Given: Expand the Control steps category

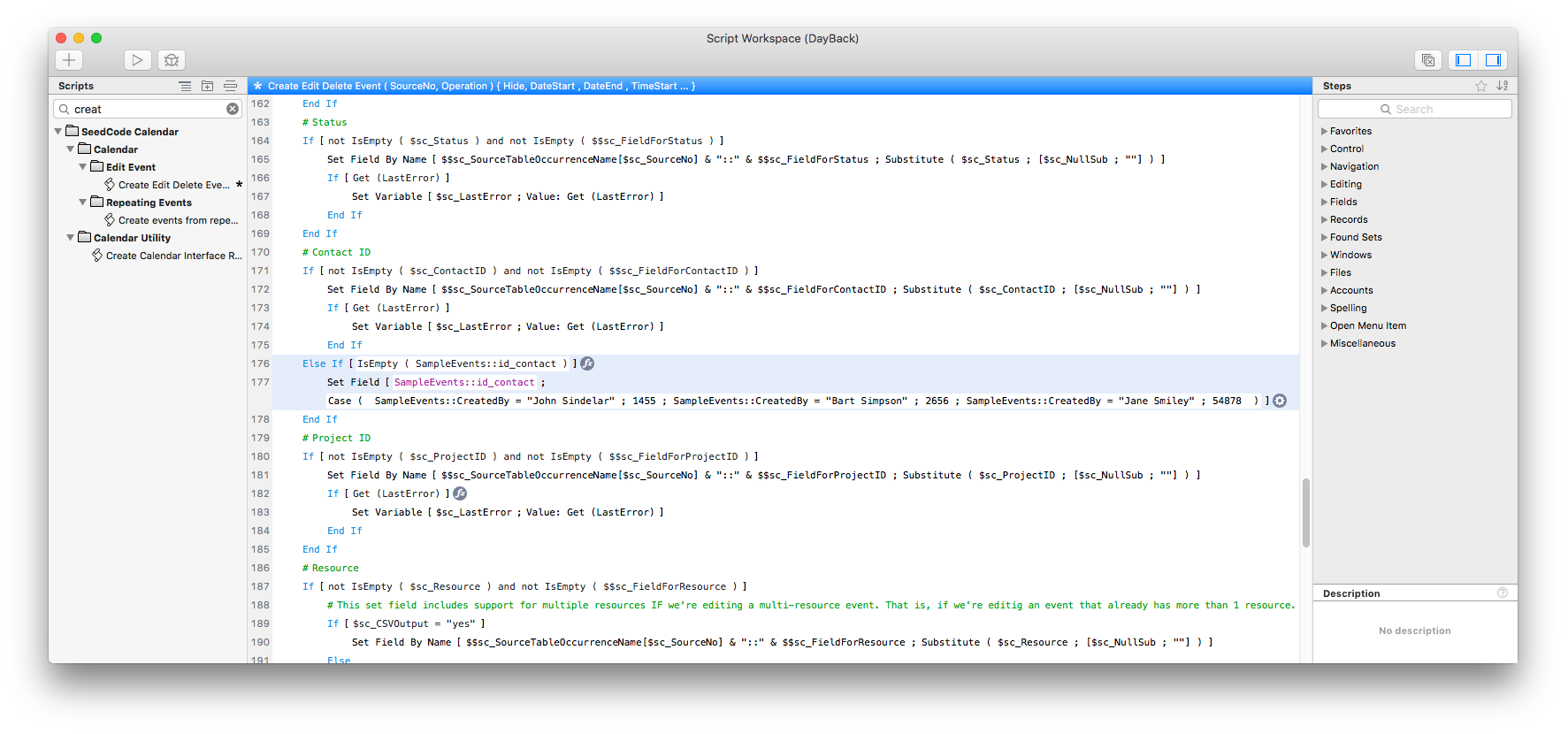Looking at the screenshot, I should click(1325, 149).
